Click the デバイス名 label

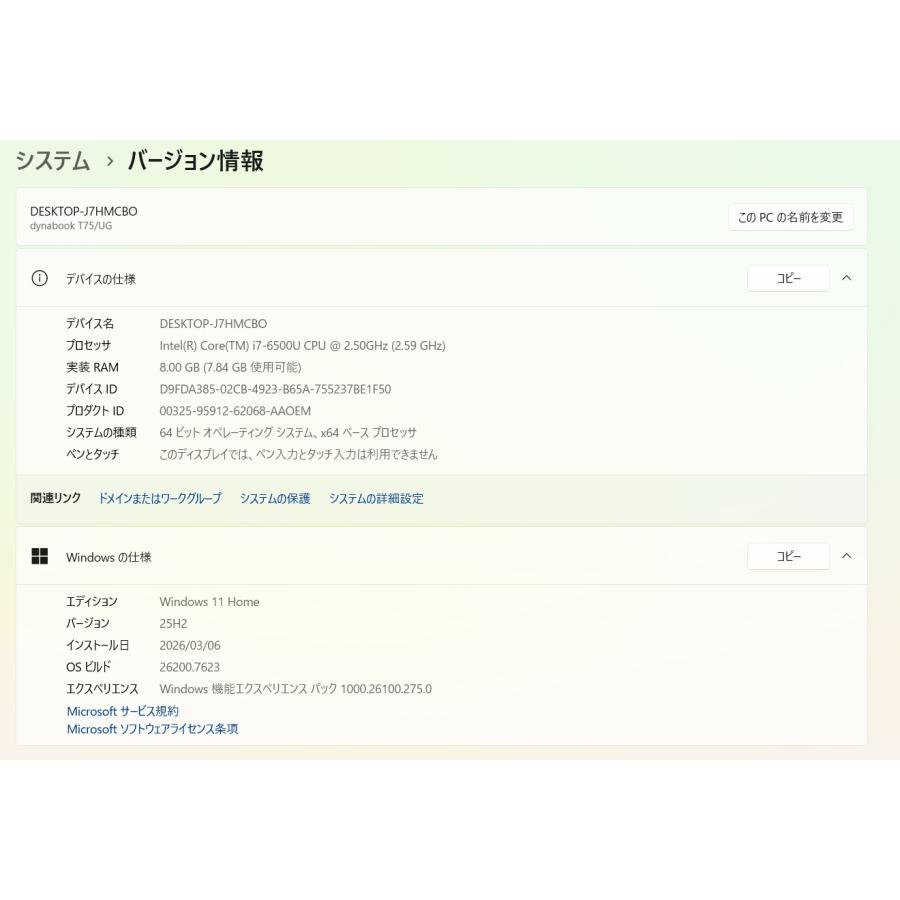[x=90, y=324]
